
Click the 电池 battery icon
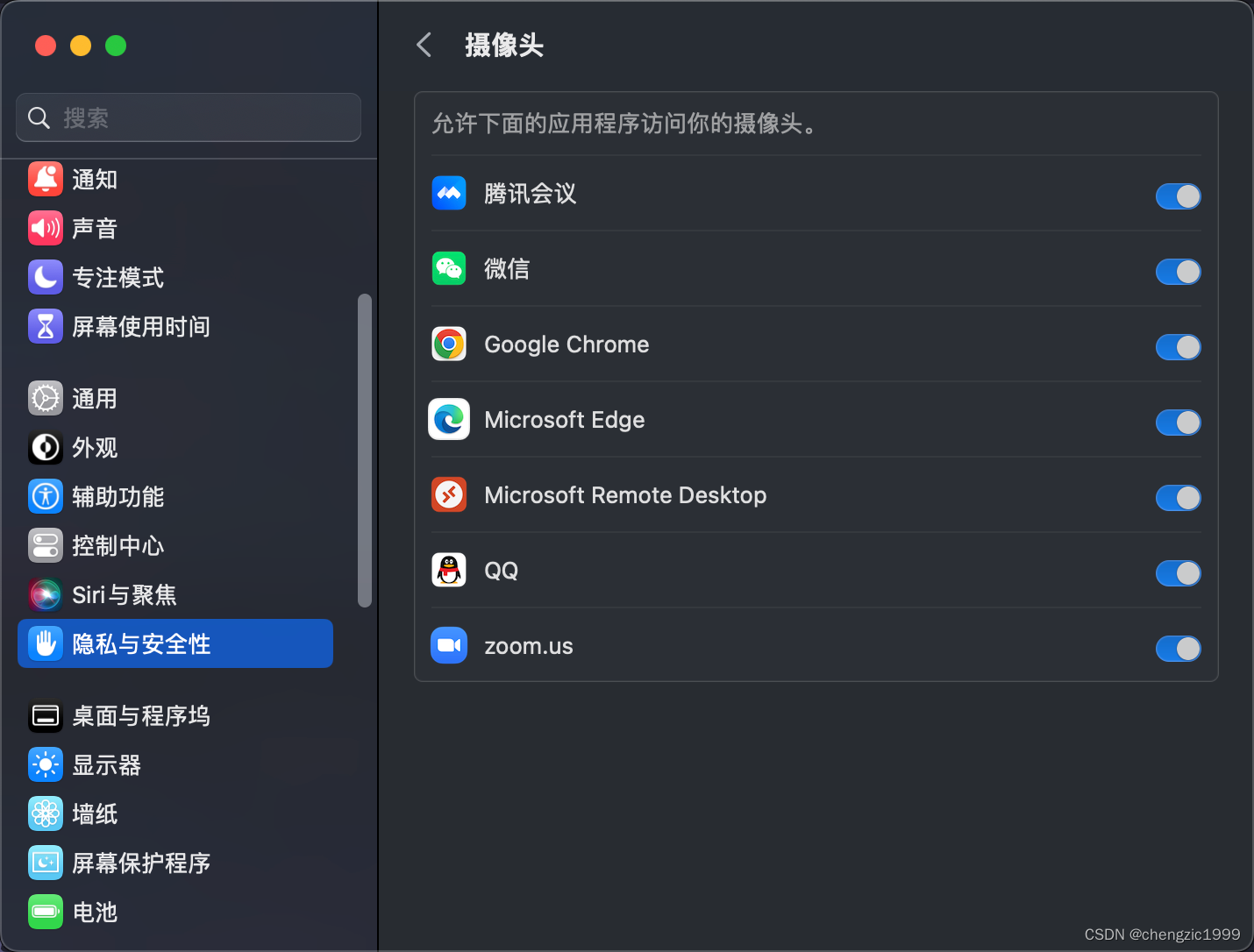(46, 912)
